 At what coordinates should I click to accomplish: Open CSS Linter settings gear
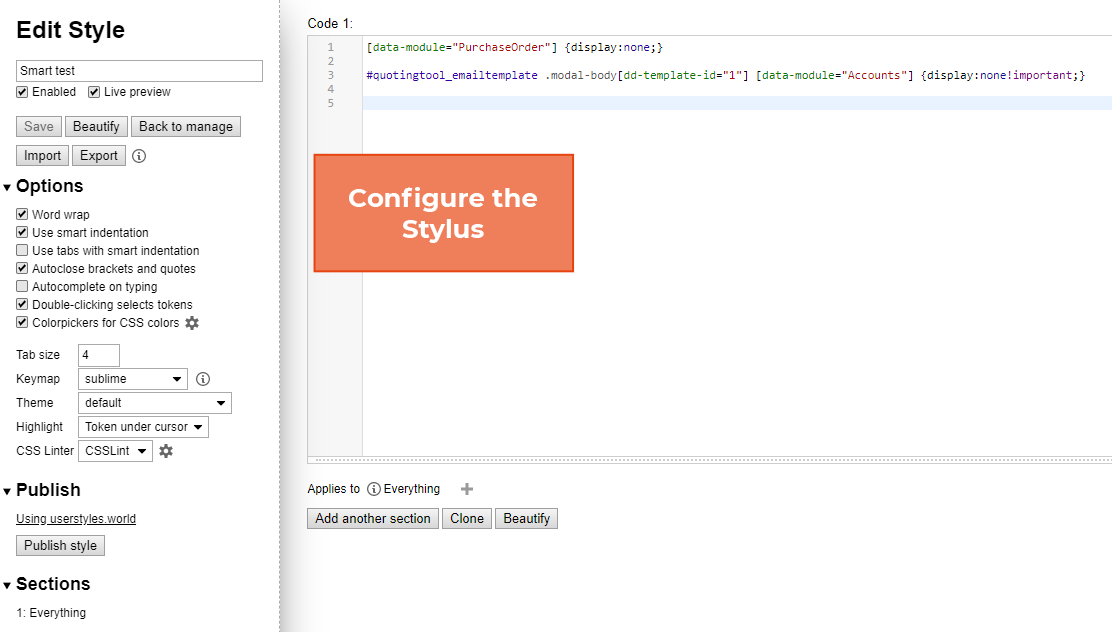point(166,451)
